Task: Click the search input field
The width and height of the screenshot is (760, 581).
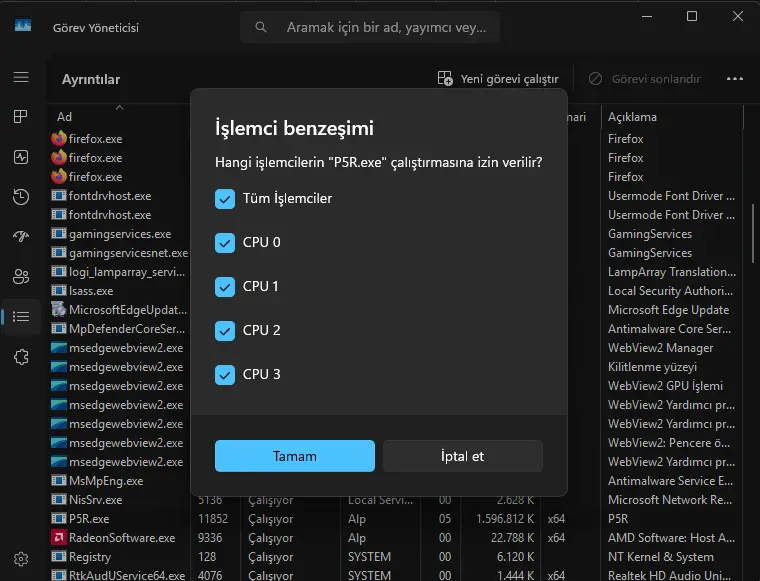Action: tap(370, 27)
